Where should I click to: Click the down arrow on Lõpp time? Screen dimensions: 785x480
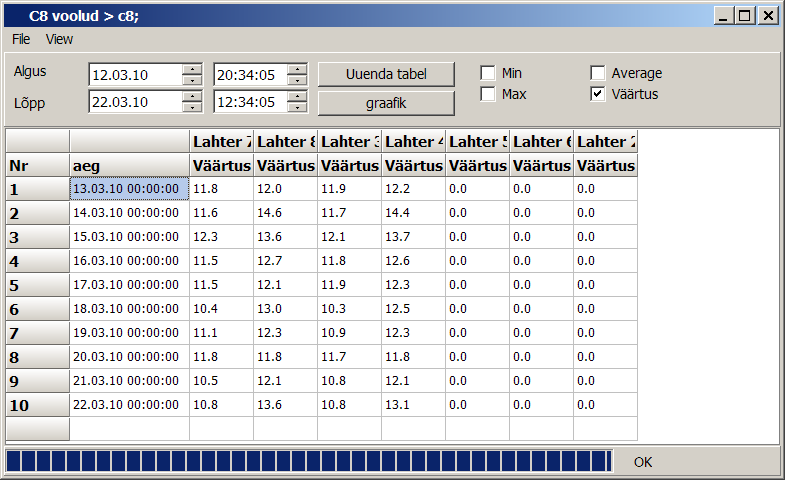pos(297,107)
